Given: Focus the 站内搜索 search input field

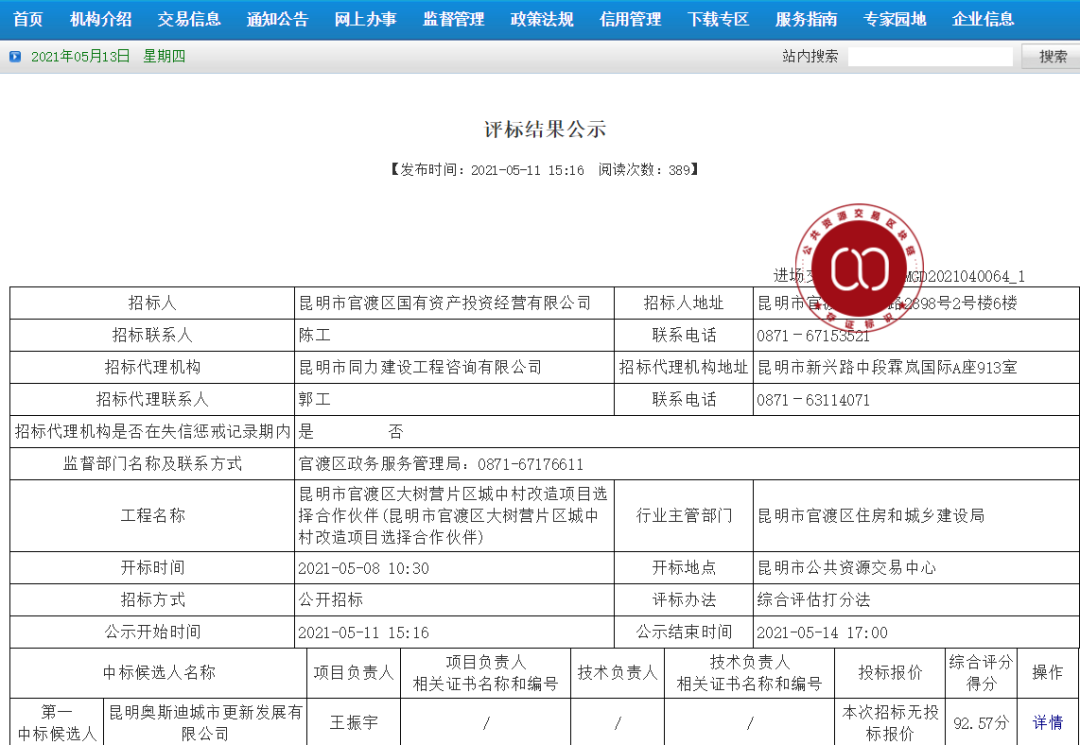Looking at the screenshot, I should coord(931,56).
